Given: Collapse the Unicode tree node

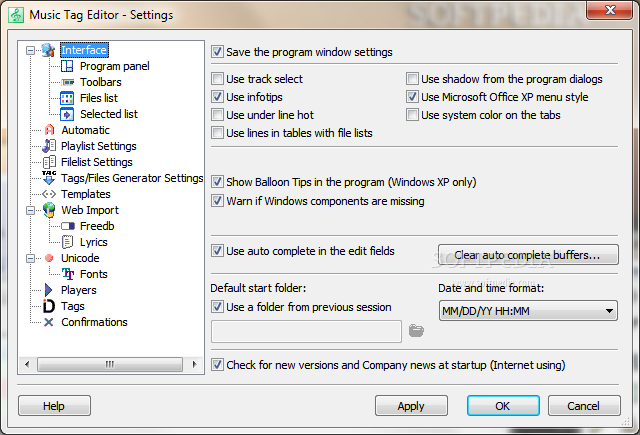Looking at the screenshot, I should (x=30, y=259).
